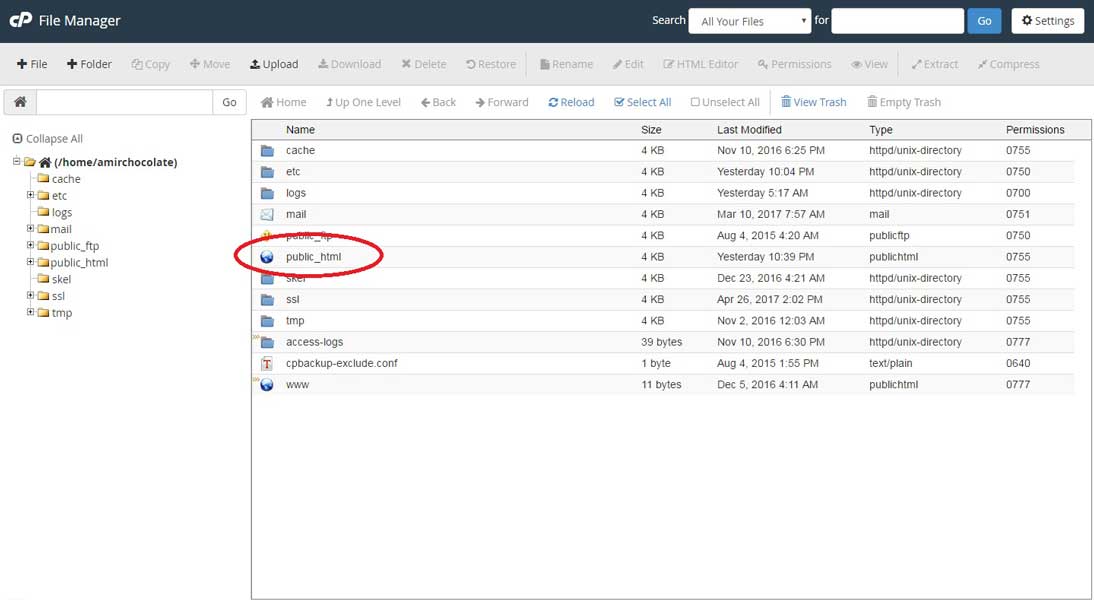1094x600 pixels.
Task: Focus the search 'for' text field
Action: (x=898, y=21)
